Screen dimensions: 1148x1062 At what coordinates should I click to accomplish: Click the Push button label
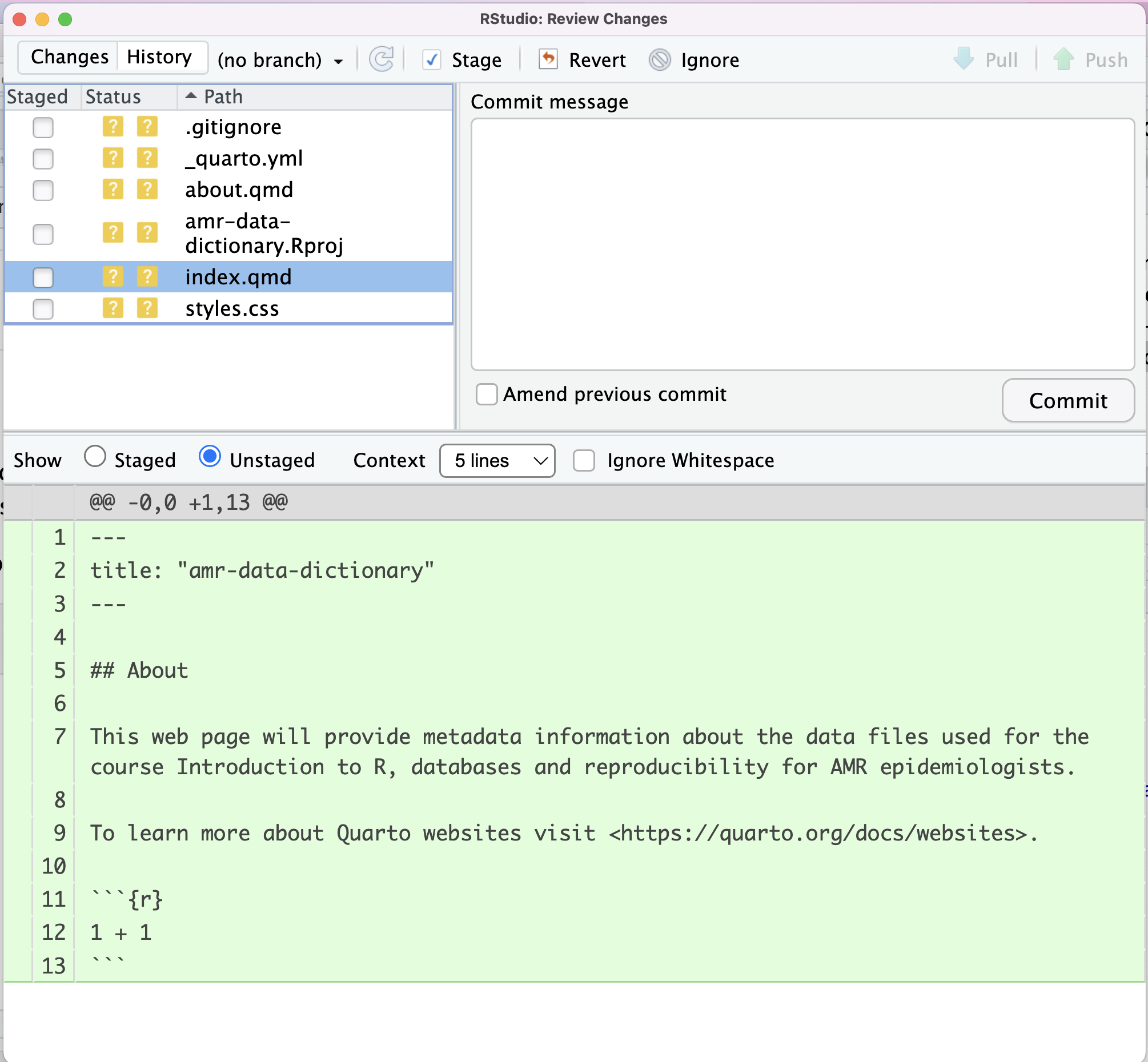click(1106, 60)
